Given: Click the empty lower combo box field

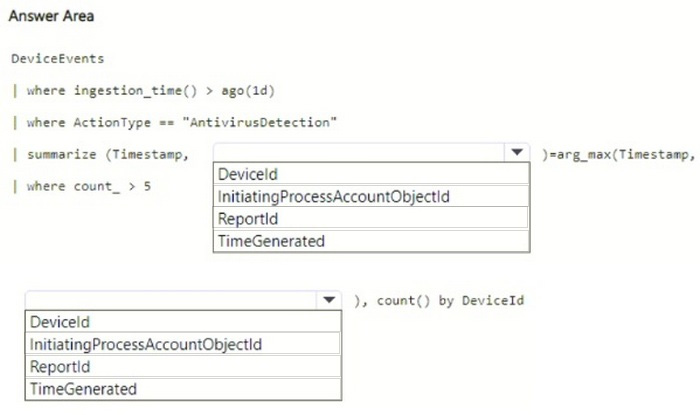Looking at the screenshot, I should click(171, 300).
